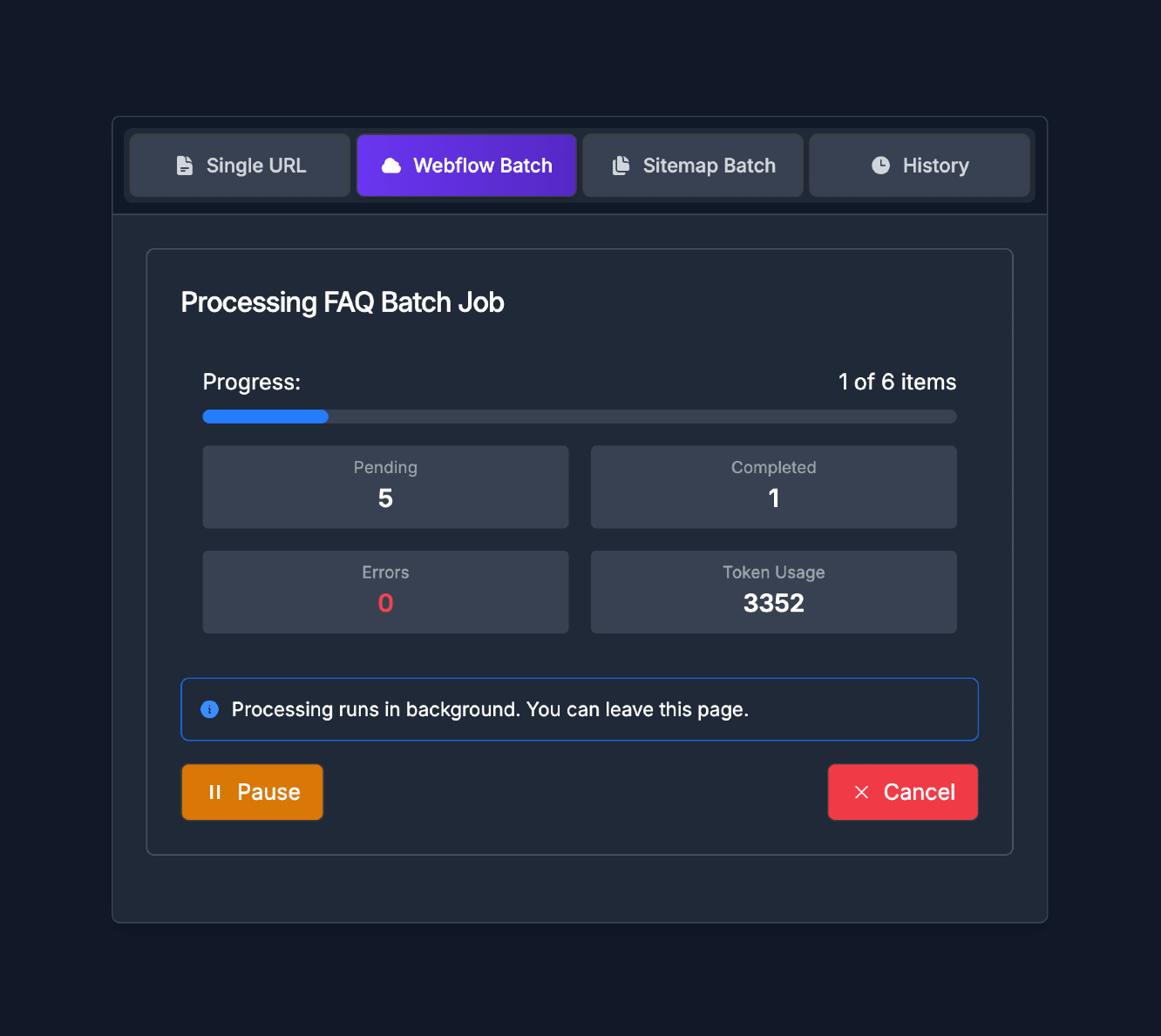The width and height of the screenshot is (1161, 1036).
Task: Click the Token Usage card showing 3352
Action: 773,592
